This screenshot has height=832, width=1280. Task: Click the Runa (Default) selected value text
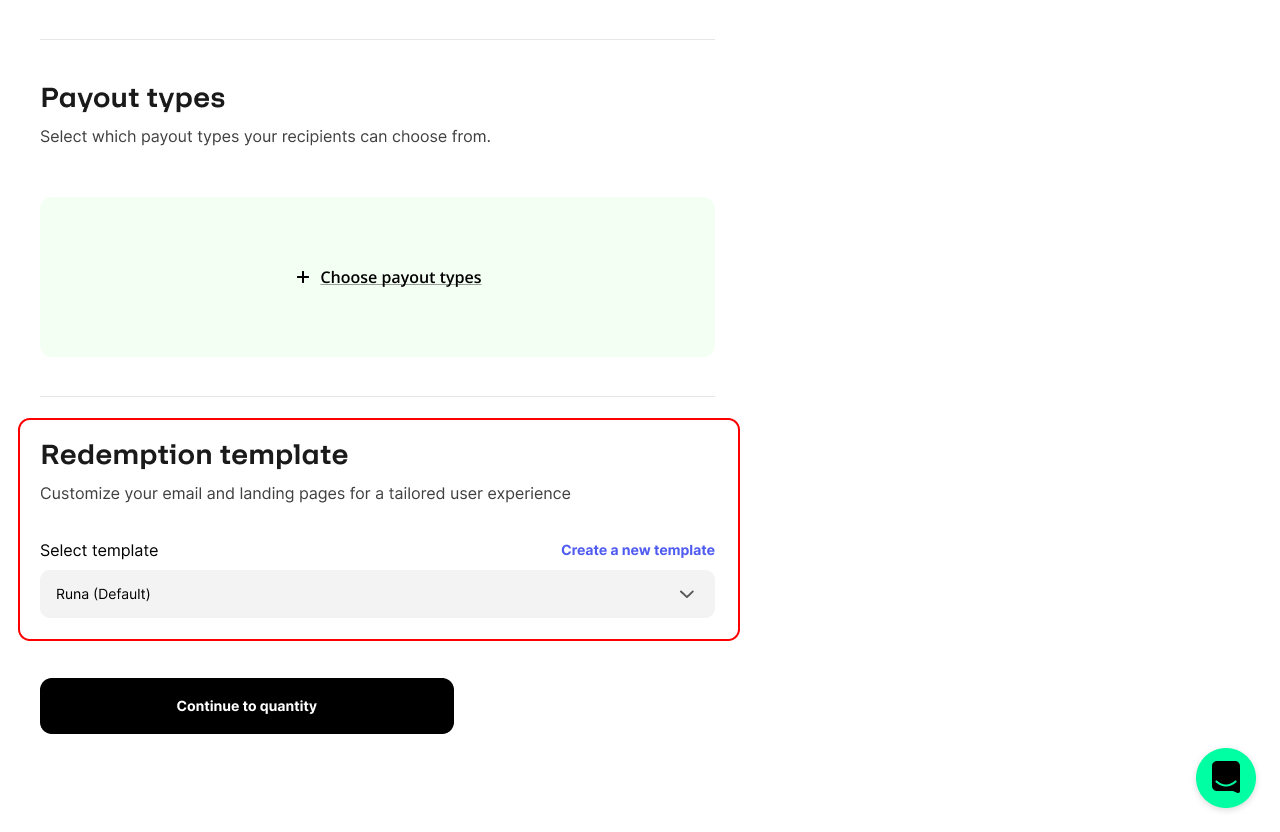(103, 594)
